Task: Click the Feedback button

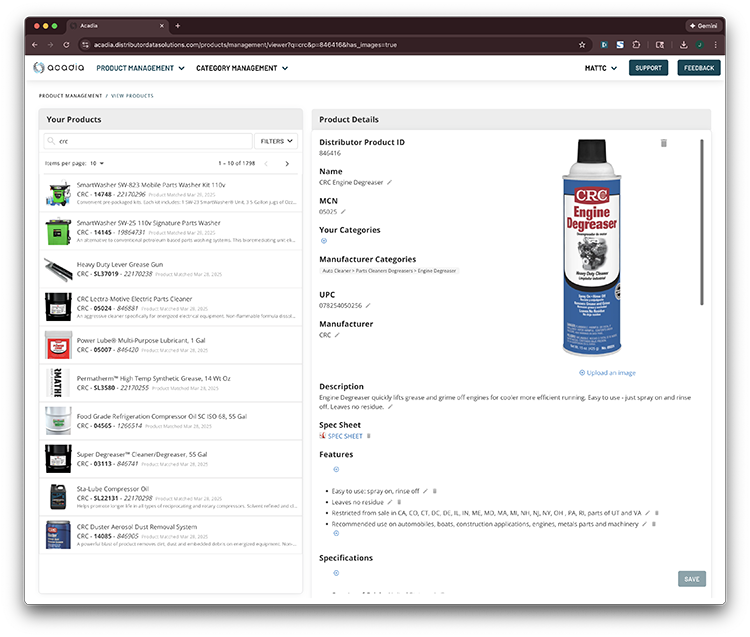Action: (x=699, y=68)
